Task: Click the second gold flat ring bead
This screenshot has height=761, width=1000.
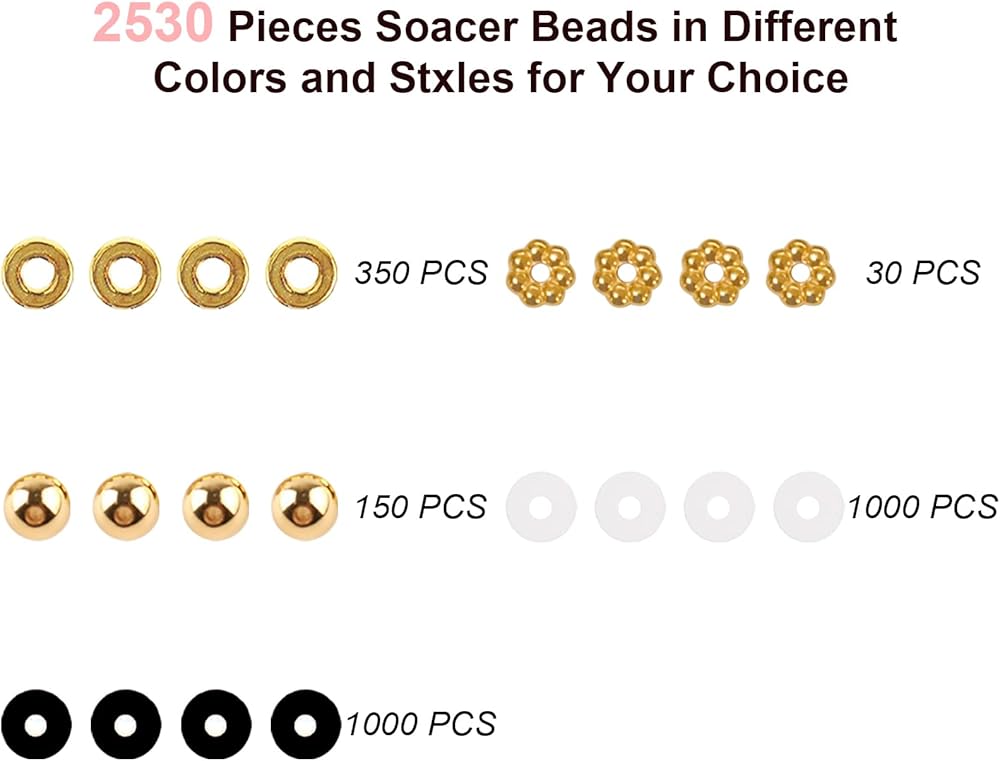Action: click(x=125, y=272)
